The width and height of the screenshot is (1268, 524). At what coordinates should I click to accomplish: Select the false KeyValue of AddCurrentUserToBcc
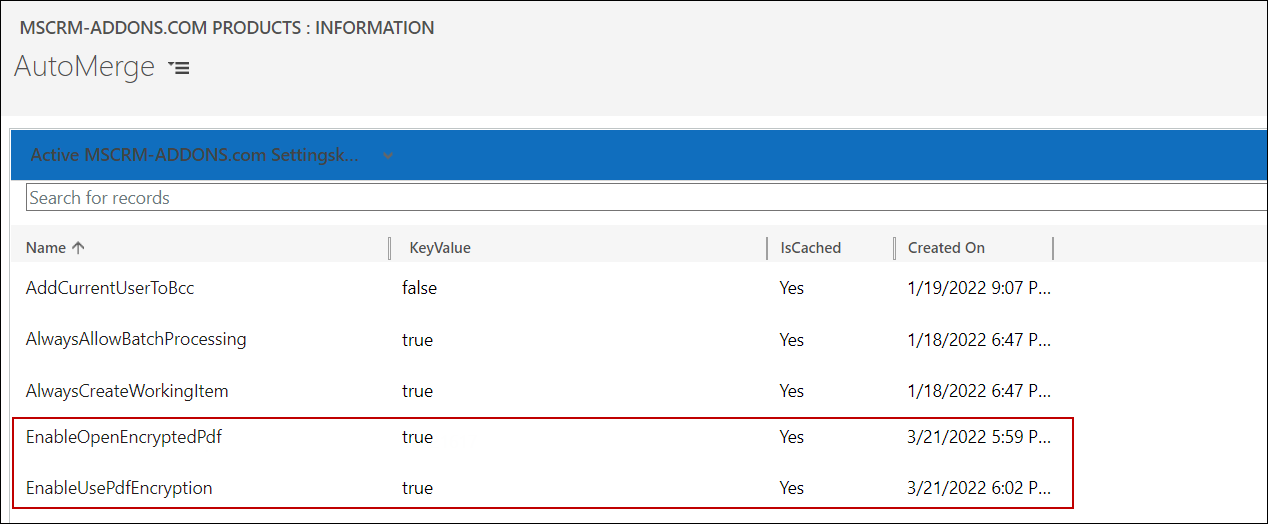419,288
